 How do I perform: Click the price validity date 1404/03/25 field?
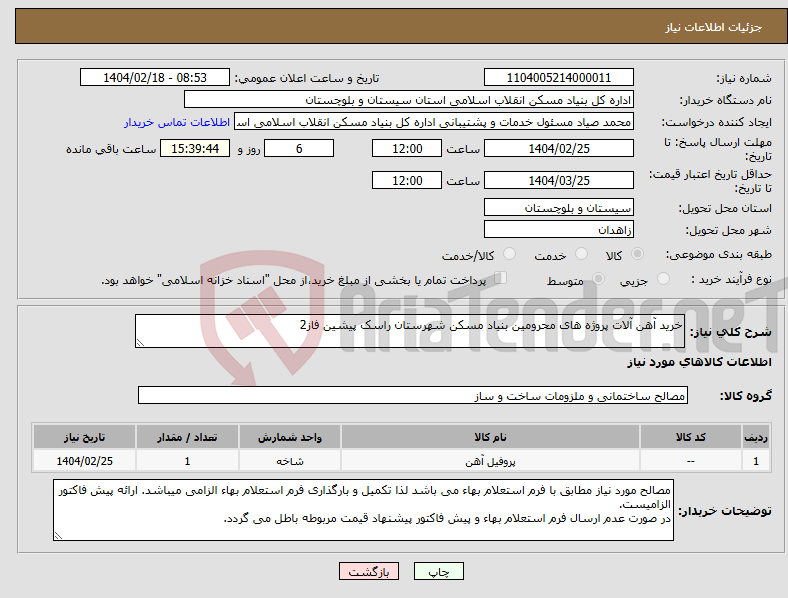tap(558, 180)
